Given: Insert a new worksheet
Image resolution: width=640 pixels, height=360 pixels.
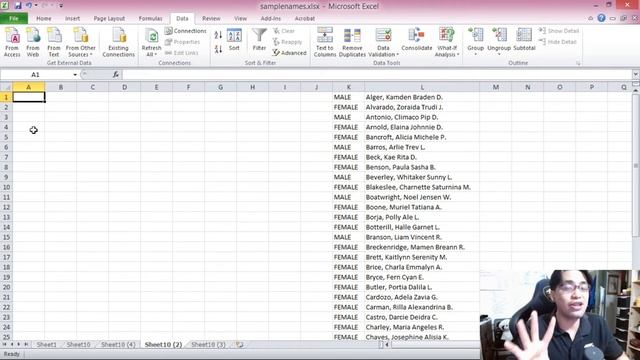Looking at the screenshot, I should [240, 345].
